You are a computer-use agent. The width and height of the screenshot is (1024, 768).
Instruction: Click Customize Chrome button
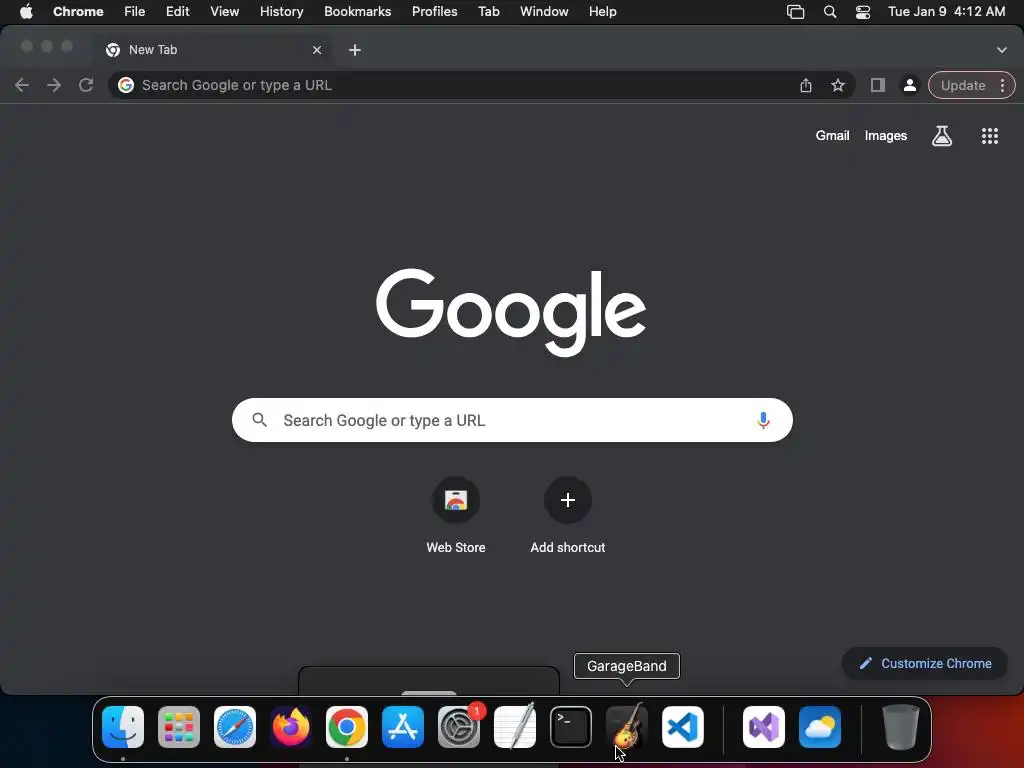925,664
